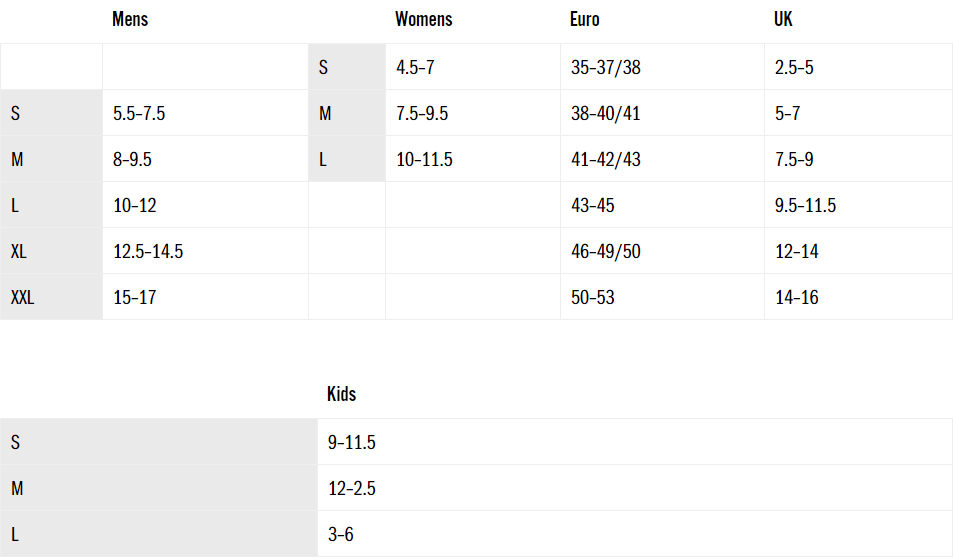Click the Mens column header
Screen dimensions: 953x557
(130, 20)
